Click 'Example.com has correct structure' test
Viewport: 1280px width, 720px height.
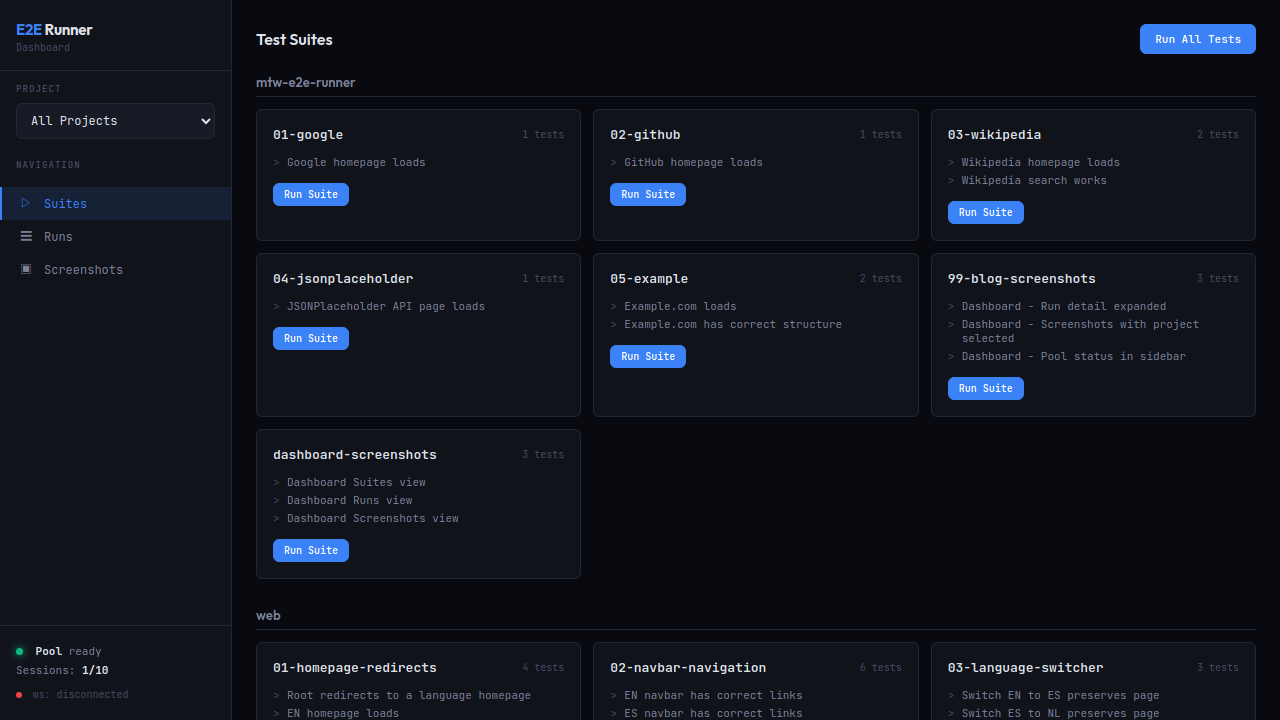click(733, 324)
